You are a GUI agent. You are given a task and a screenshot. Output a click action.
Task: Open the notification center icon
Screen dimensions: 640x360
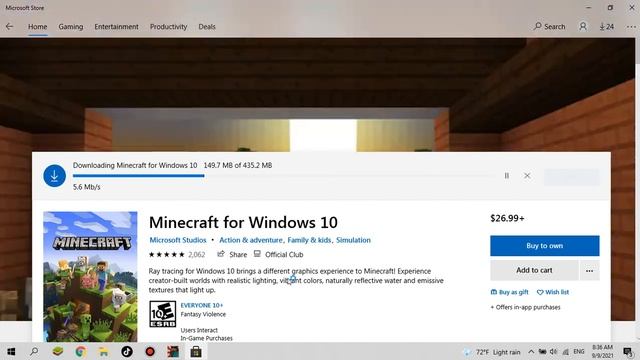[628, 351]
